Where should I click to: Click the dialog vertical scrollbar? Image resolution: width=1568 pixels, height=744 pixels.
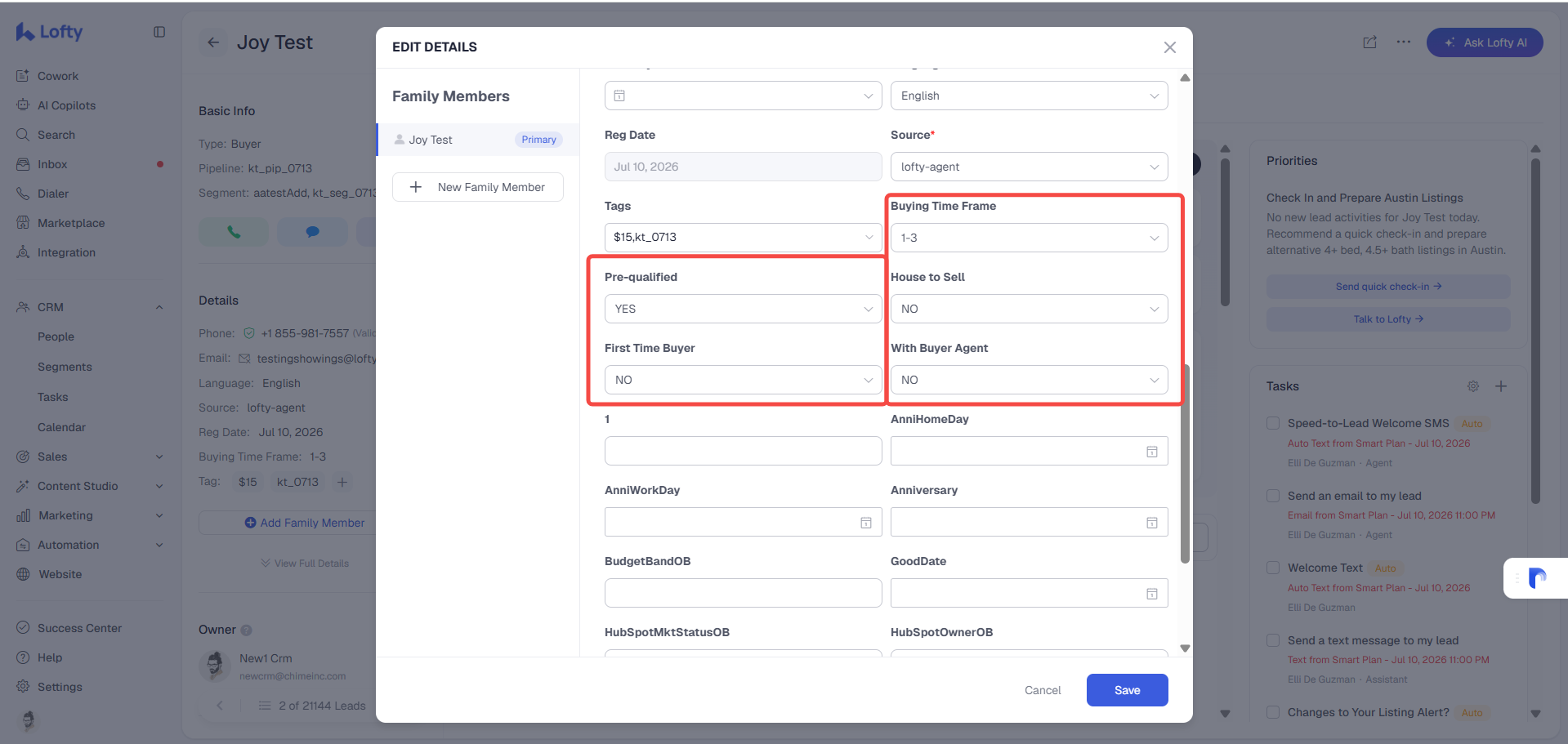pyautogui.click(x=1185, y=463)
